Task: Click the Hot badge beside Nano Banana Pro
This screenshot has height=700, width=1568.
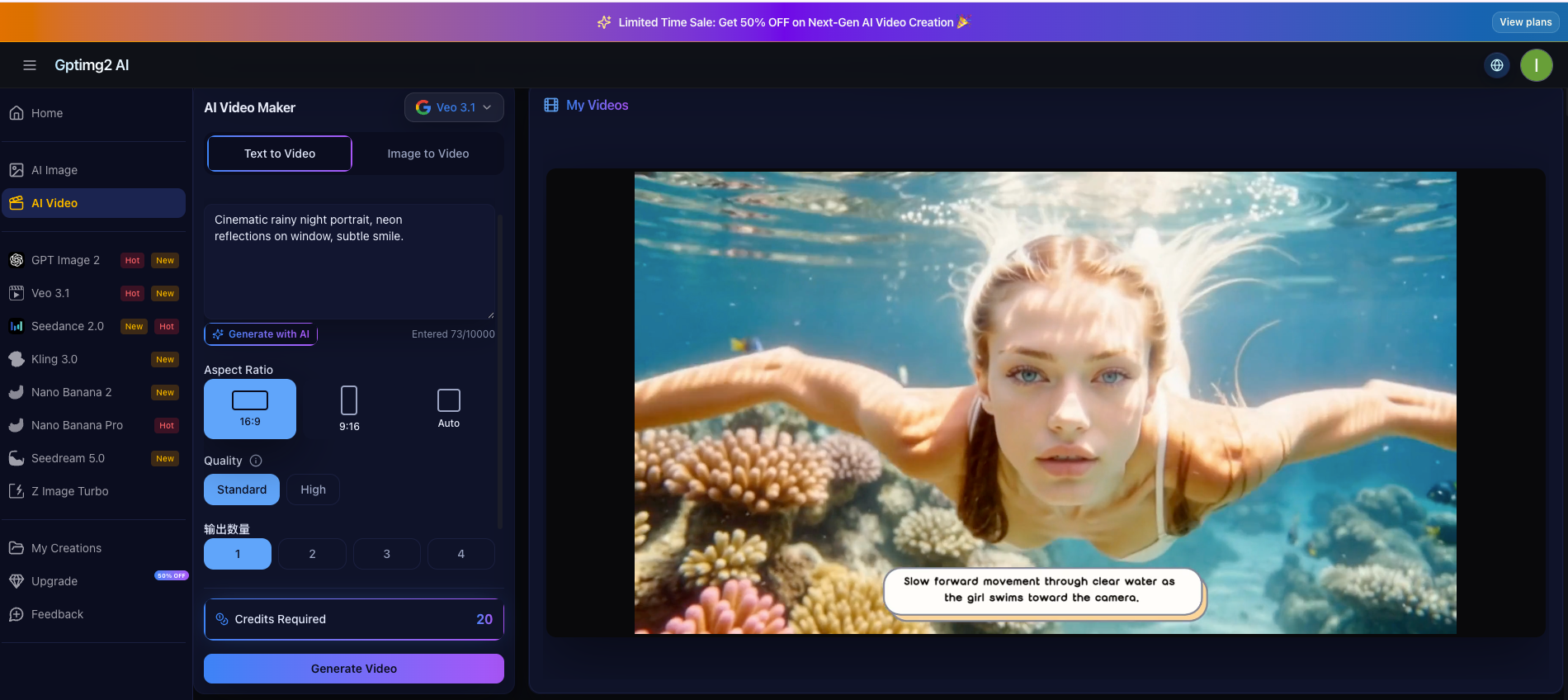Action: tap(167, 425)
